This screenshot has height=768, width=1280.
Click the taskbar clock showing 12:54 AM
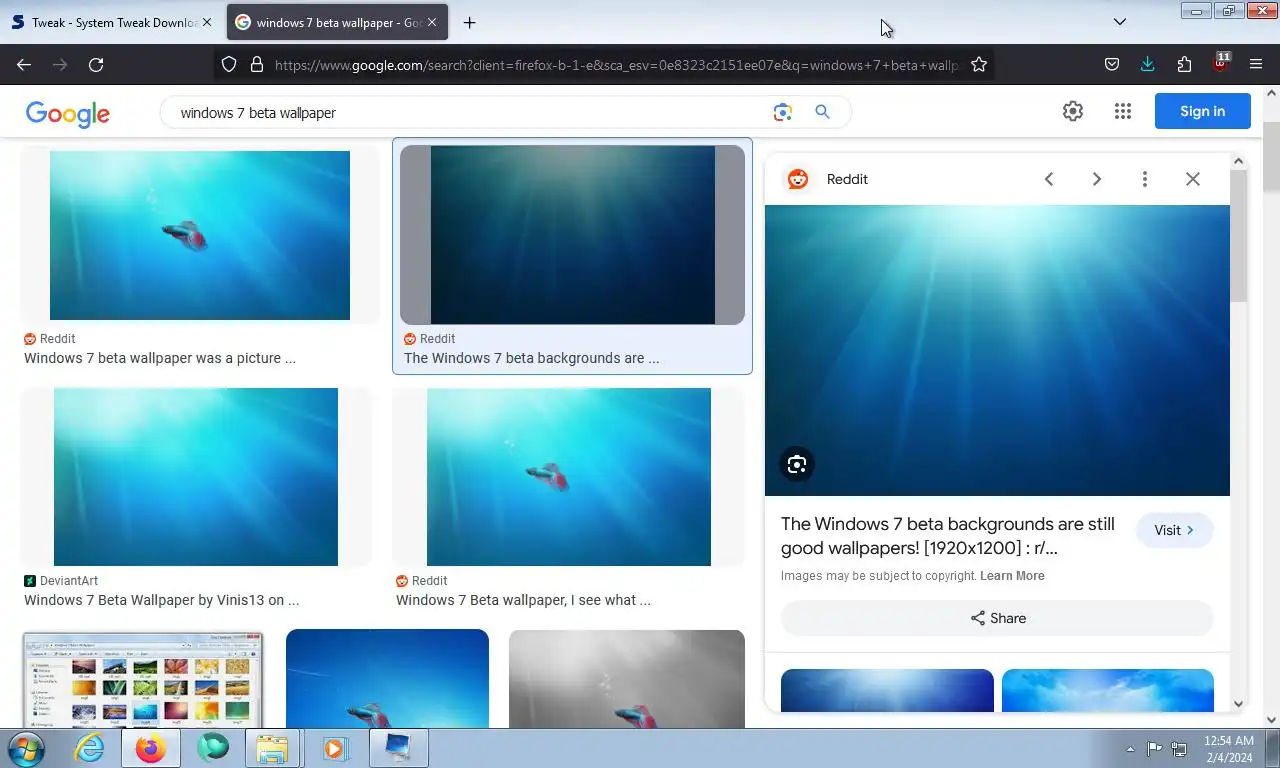click(1228, 749)
